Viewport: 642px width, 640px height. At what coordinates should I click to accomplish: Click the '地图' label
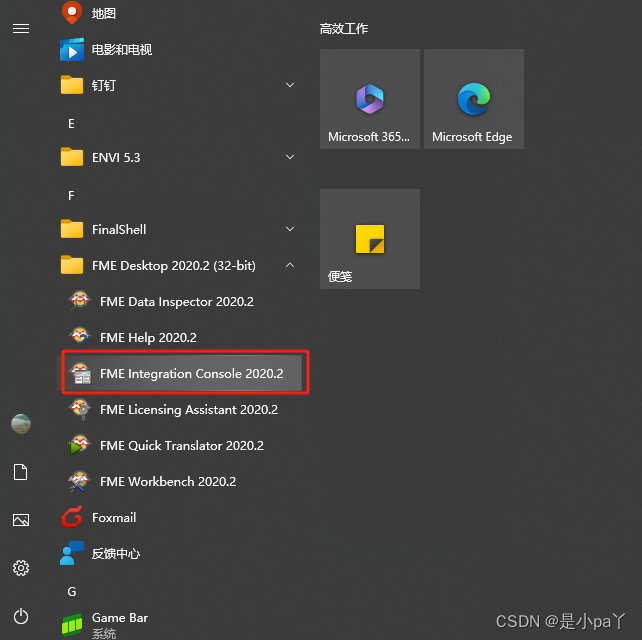coord(104,14)
